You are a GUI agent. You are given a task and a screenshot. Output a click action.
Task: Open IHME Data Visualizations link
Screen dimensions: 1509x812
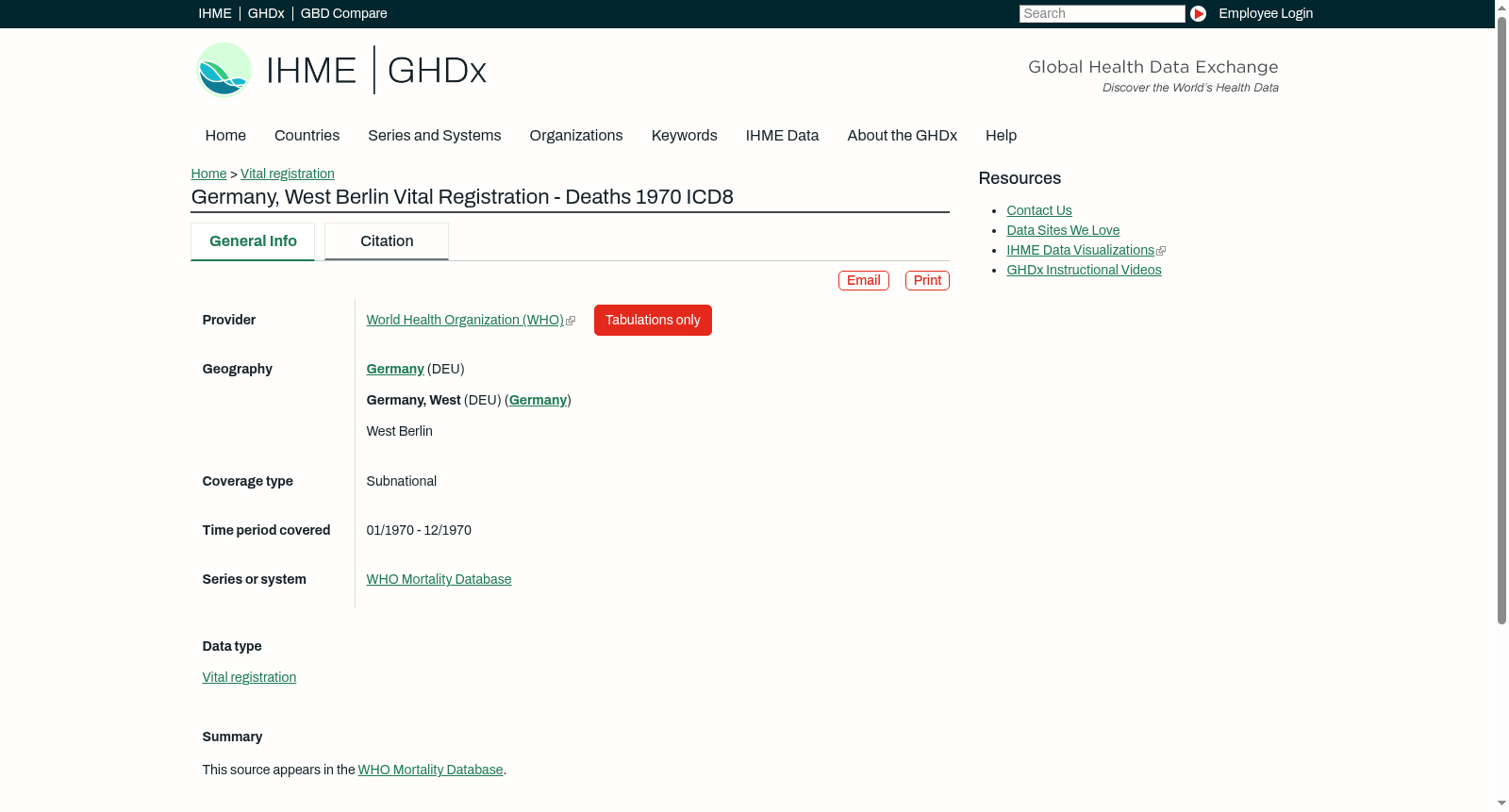tap(1080, 251)
